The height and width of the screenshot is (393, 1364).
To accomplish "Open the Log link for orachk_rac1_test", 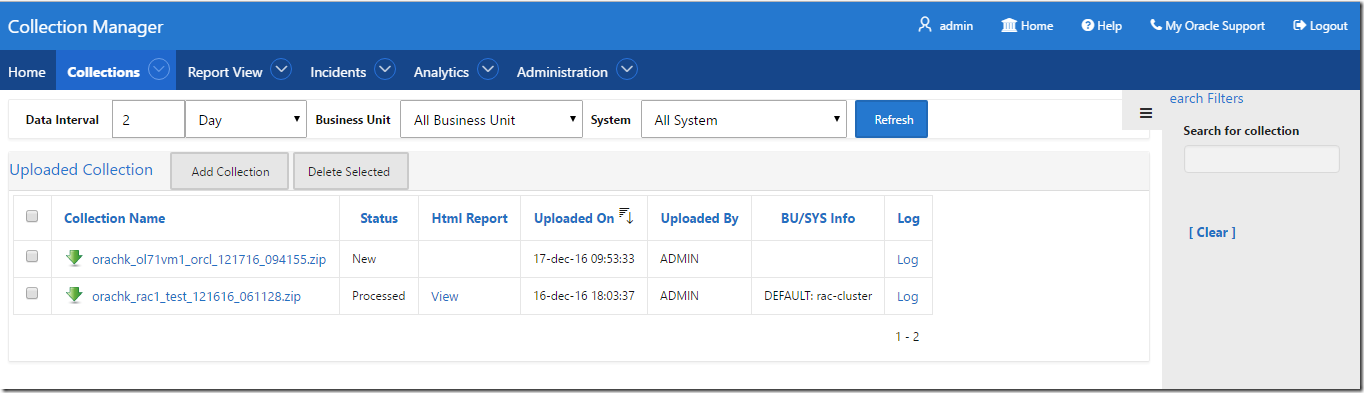I will 907,296.
